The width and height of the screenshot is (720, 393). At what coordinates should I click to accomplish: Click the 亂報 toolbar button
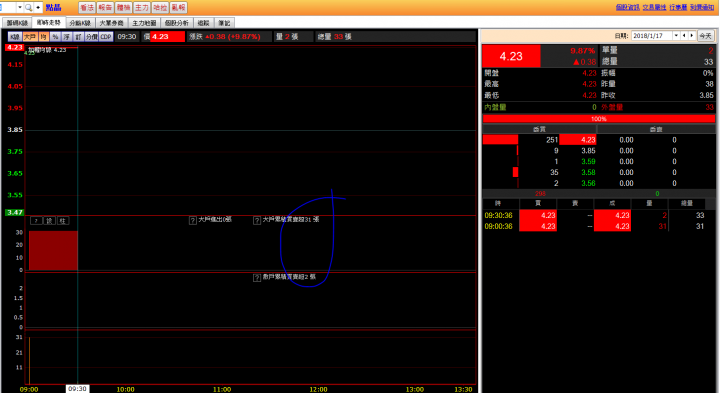178,7
